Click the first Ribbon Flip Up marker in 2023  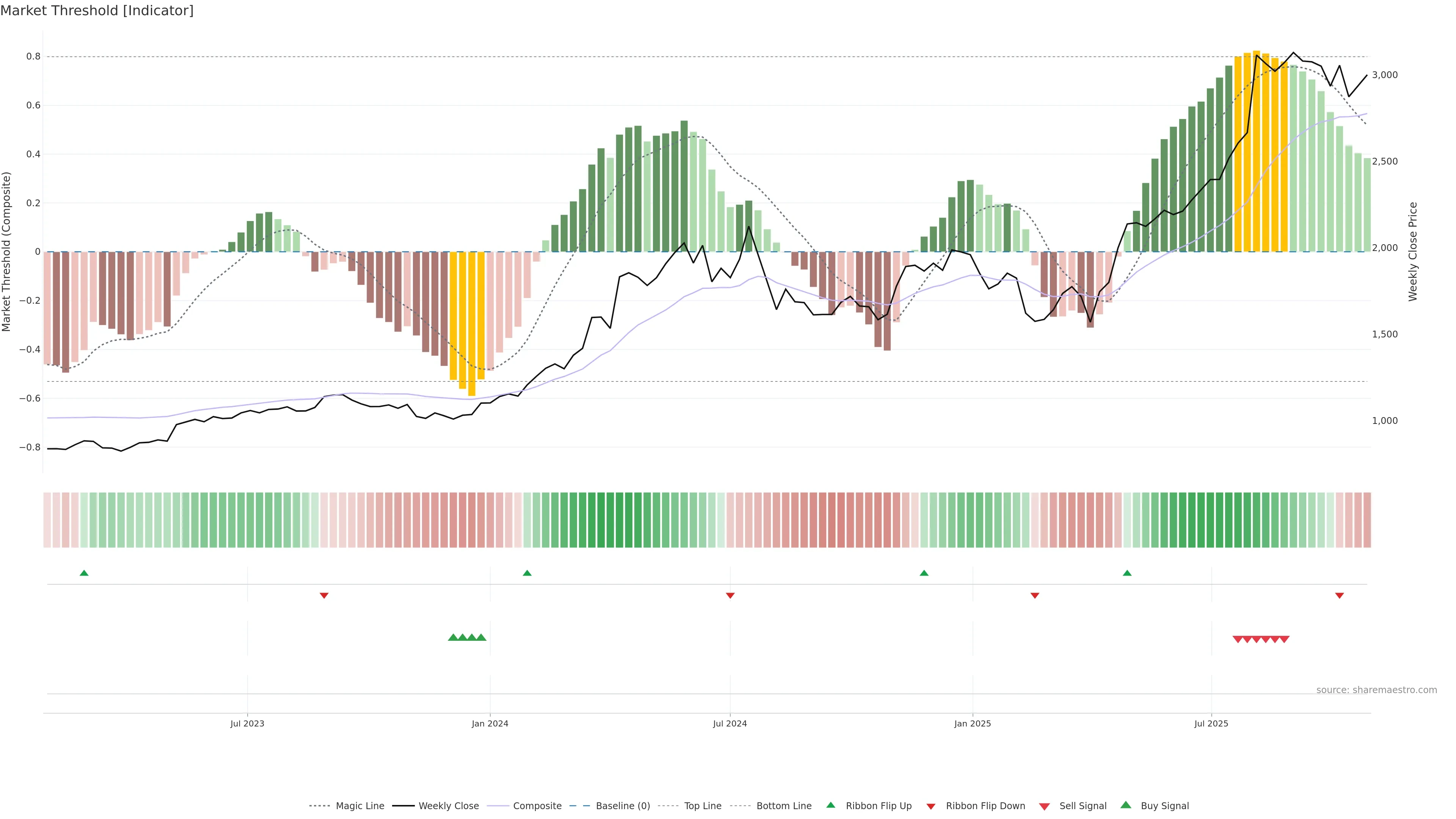(x=84, y=573)
